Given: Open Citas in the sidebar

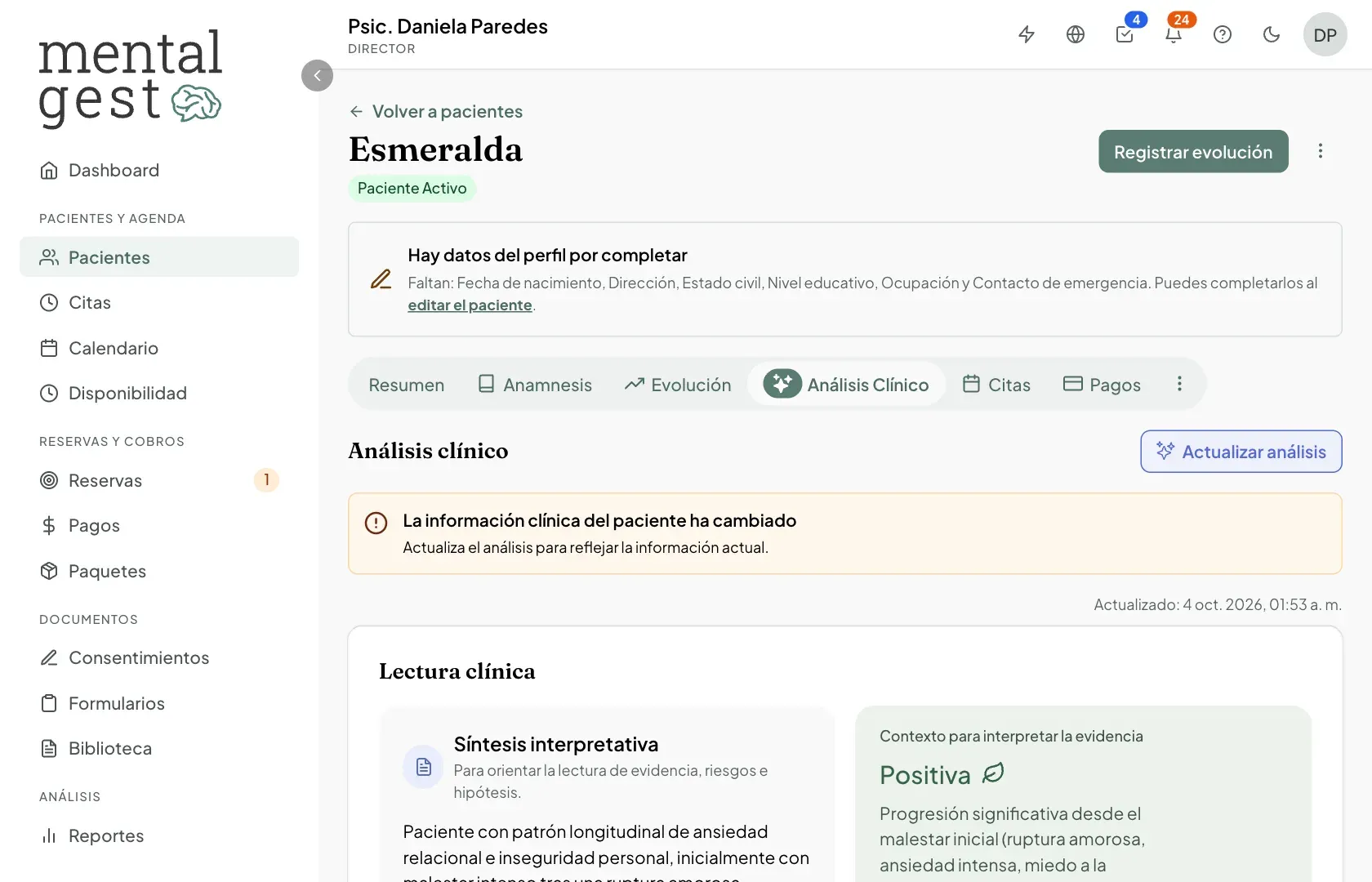Looking at the screenshot, I should pos(159,302).
